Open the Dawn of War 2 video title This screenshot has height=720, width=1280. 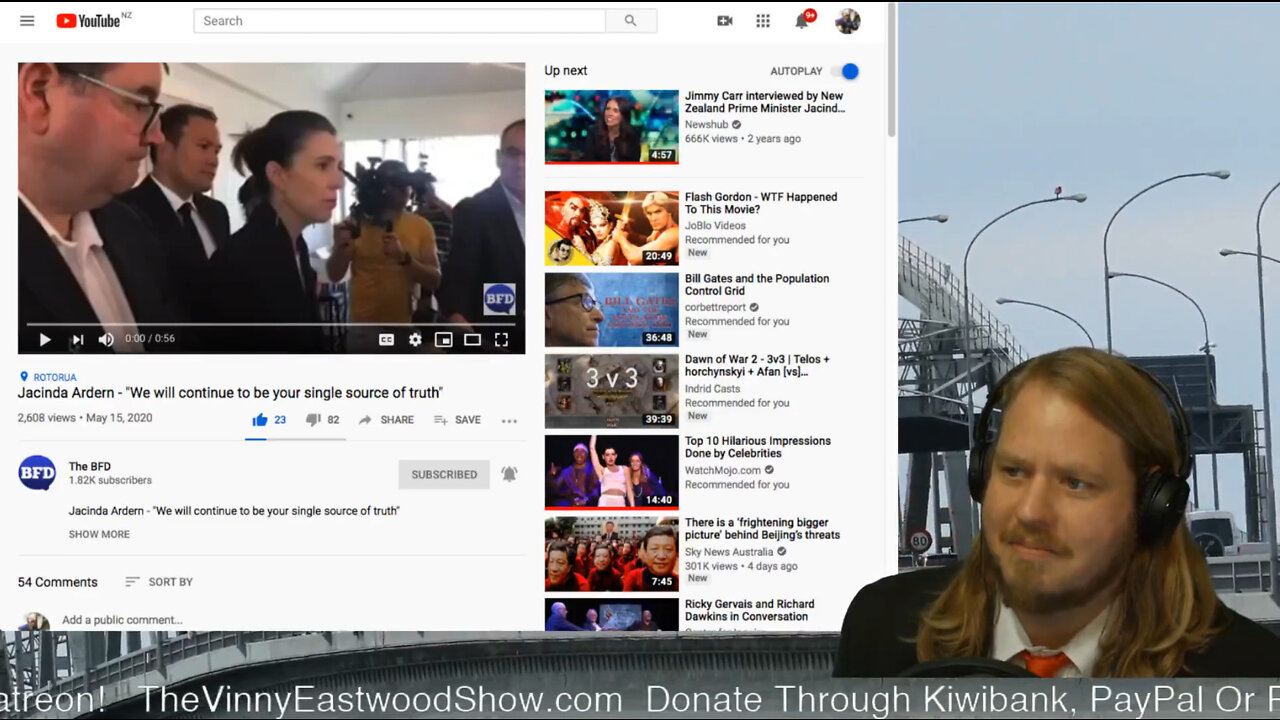[757, 366]
